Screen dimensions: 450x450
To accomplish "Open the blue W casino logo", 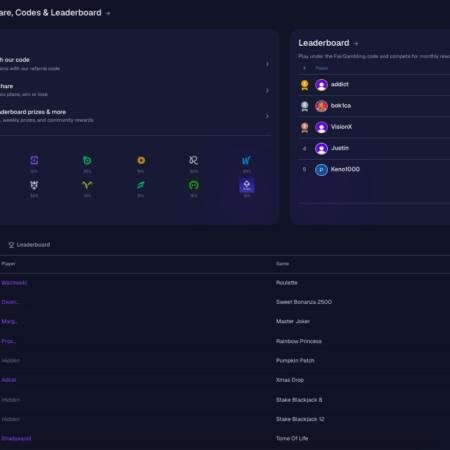I will point(246,161).
